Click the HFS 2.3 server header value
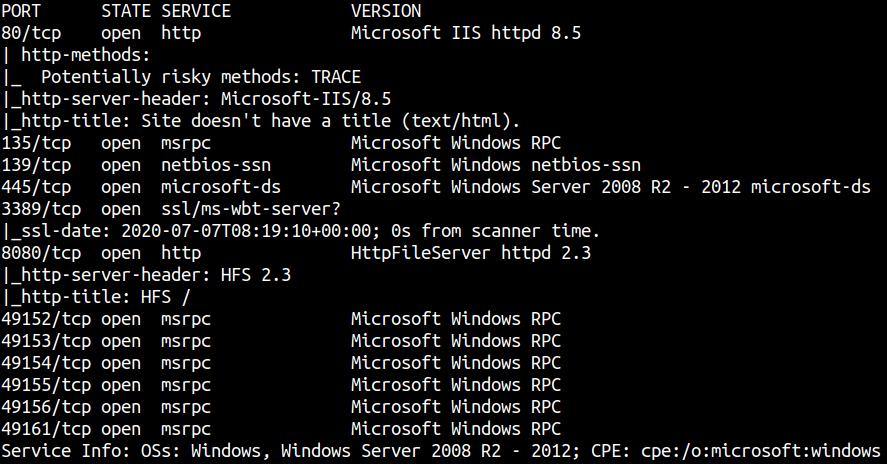The image size is (887, 464). click(256, 276)
